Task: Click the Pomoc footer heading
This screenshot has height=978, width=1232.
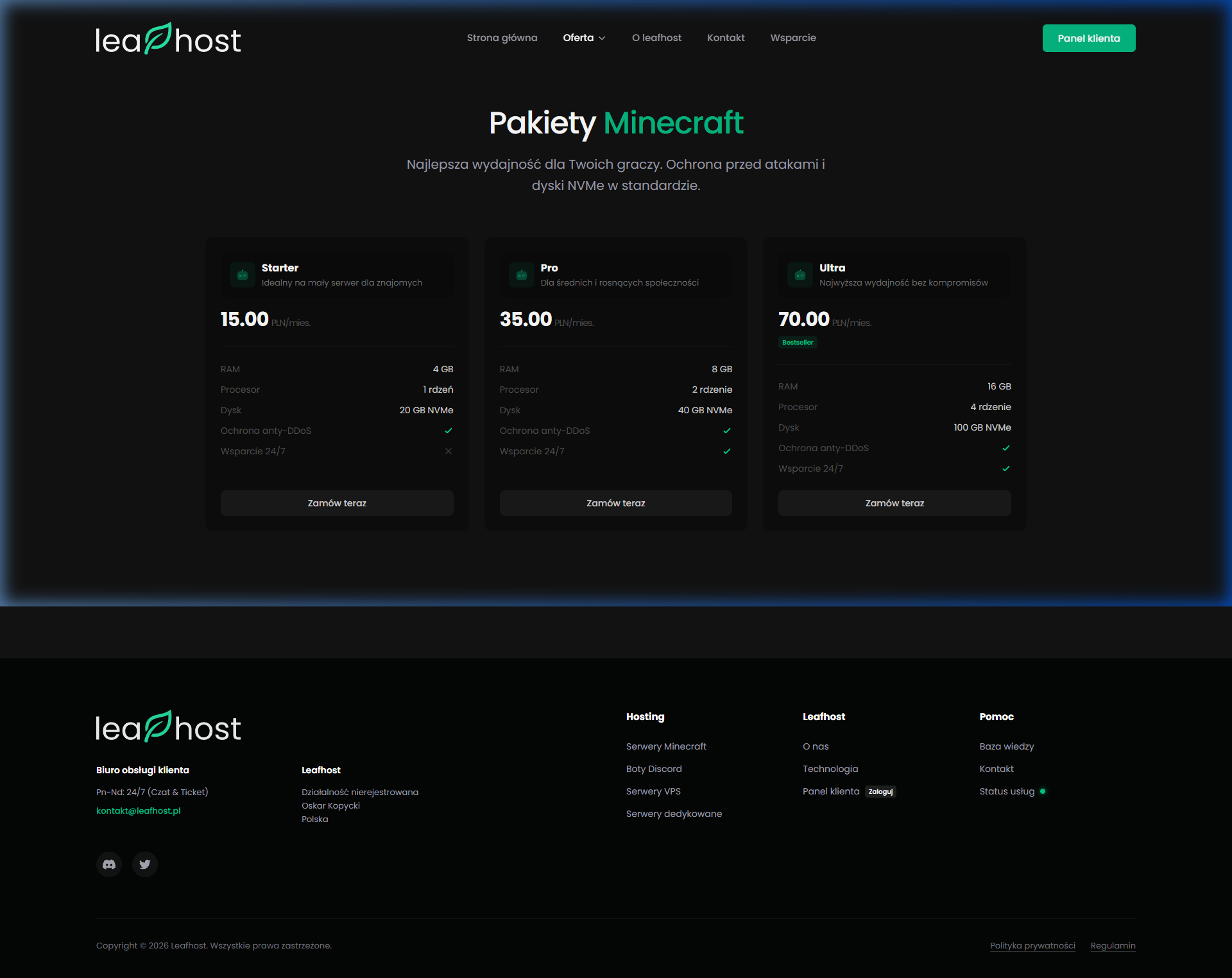Action: [997, 716]
